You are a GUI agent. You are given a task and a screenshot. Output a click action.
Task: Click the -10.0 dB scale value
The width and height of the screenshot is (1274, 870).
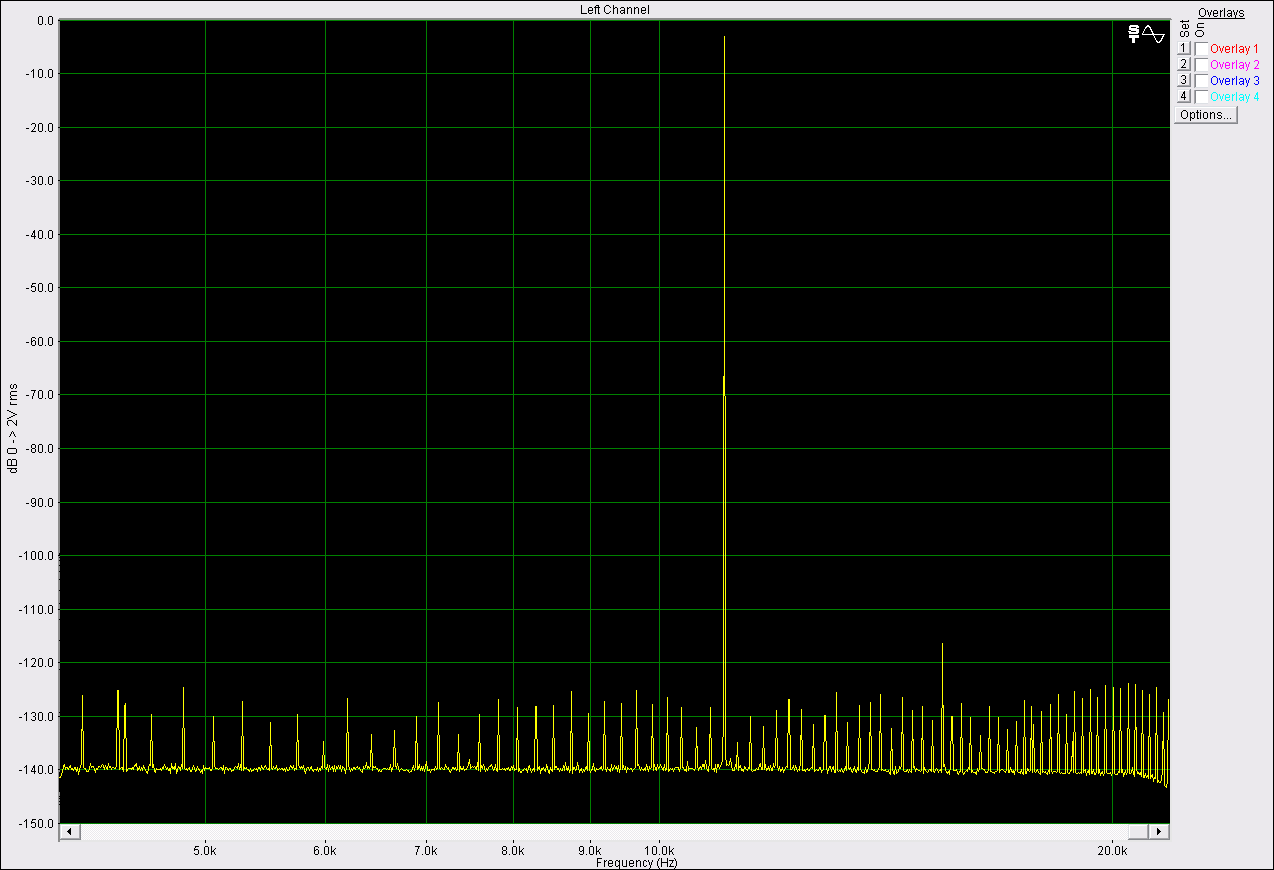coord(41,74)
